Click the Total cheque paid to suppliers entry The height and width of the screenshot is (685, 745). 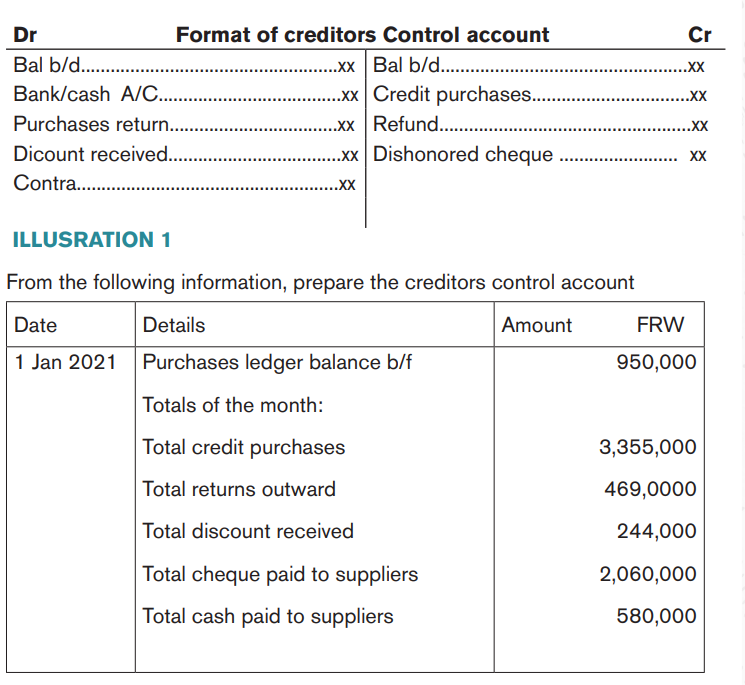pyautogui.click(x=280, y=574)
